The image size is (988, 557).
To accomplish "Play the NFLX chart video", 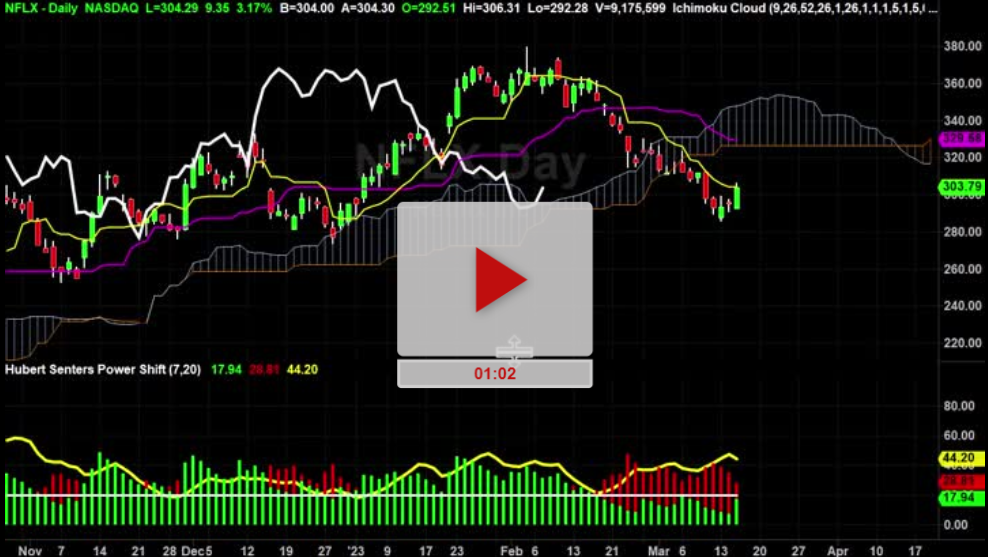I will pyautogui.click(x=495, y=279).
